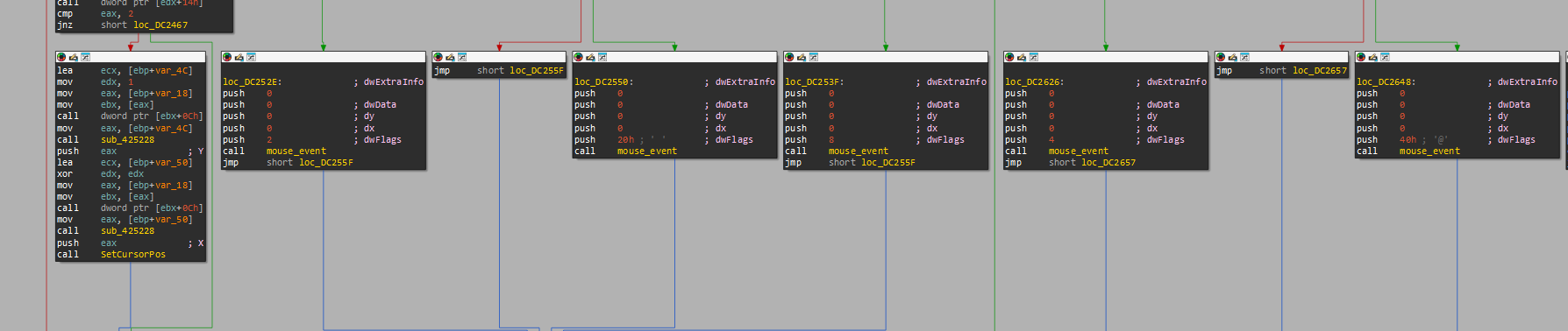Click loc_DC255F in the standalone jmp block
The height and width of the screenshot is (331, 1568).
537,71
